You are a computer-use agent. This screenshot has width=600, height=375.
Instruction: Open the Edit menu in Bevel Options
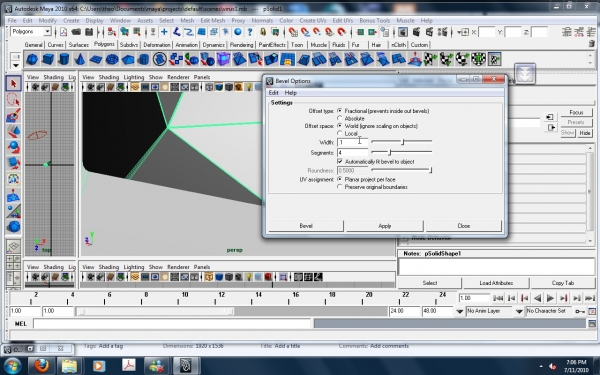(x=273, y=93)
